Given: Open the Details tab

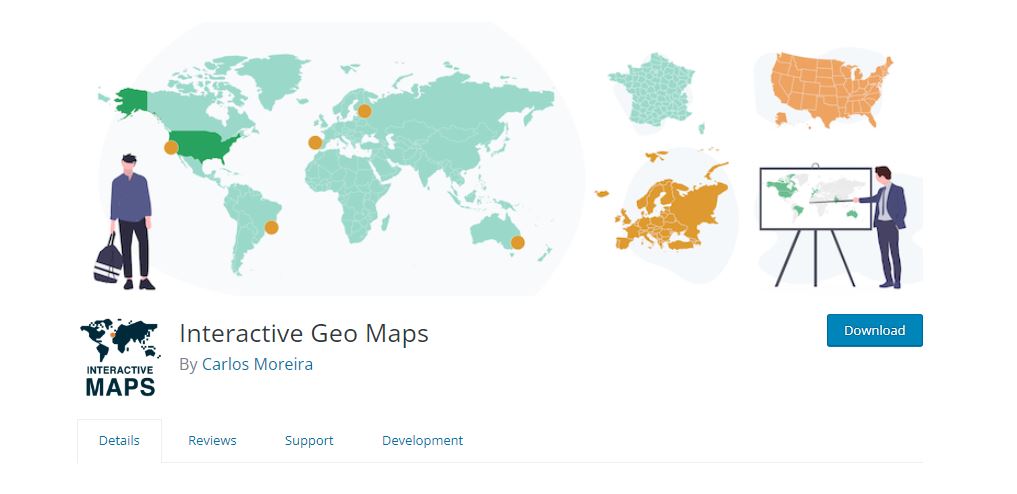Looking at the screenshot, I should pos(119,441).
